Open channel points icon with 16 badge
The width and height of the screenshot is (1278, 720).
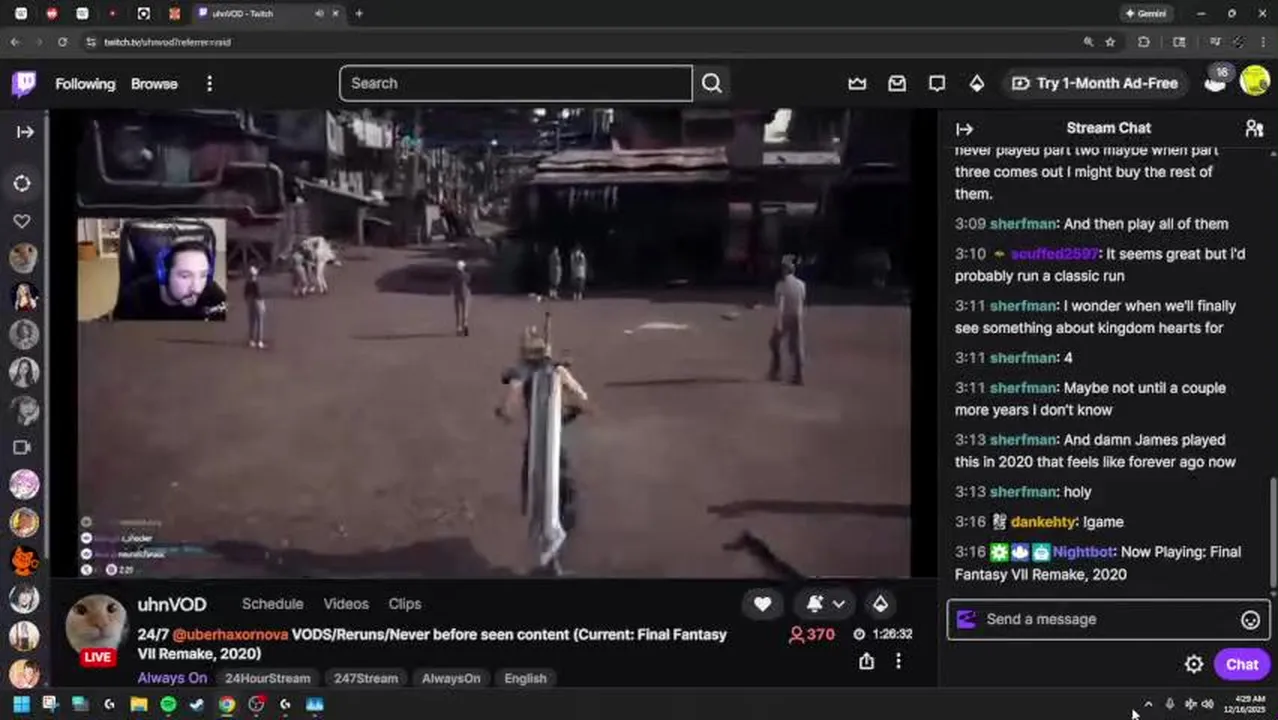click(1216, 81)
